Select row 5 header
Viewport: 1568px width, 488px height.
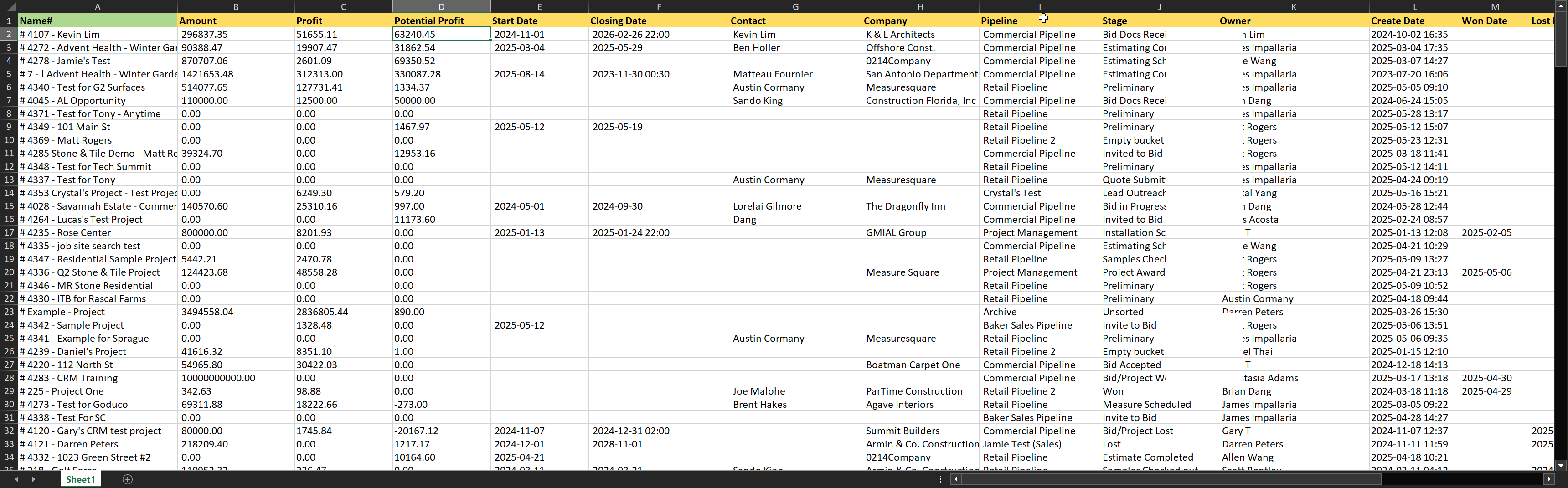pyautogui.click(x=9, y=74)
